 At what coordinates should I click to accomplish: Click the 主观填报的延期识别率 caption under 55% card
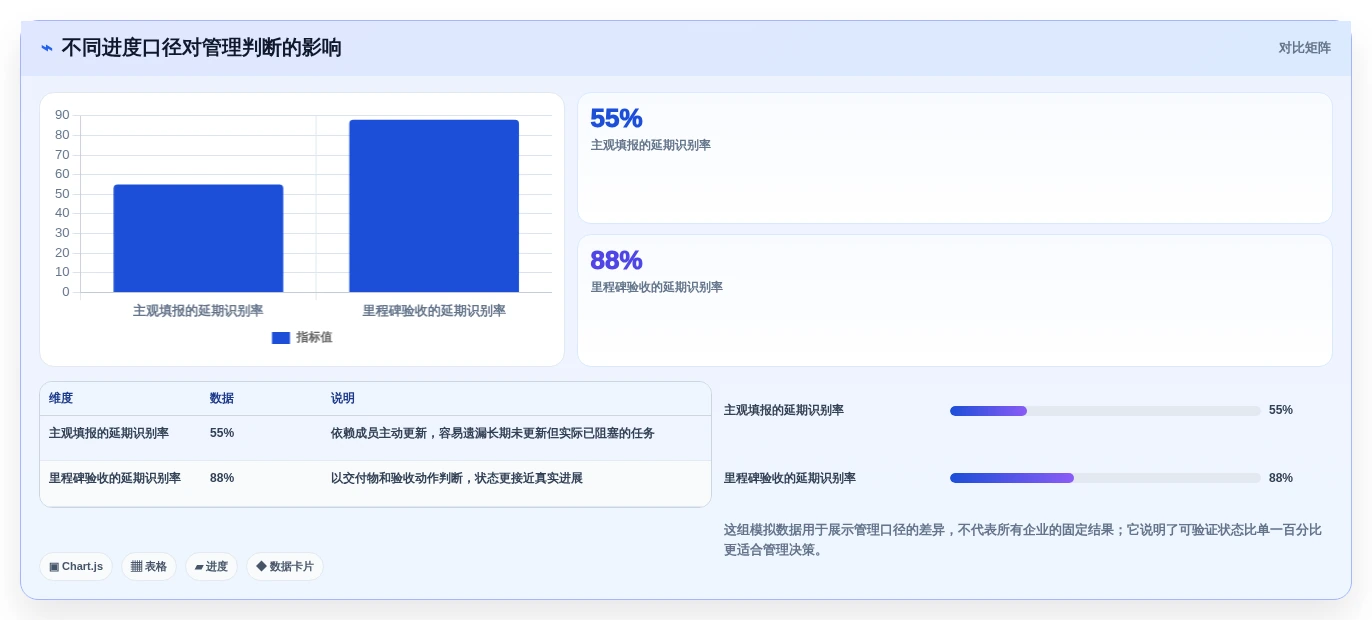coord(650,145)
